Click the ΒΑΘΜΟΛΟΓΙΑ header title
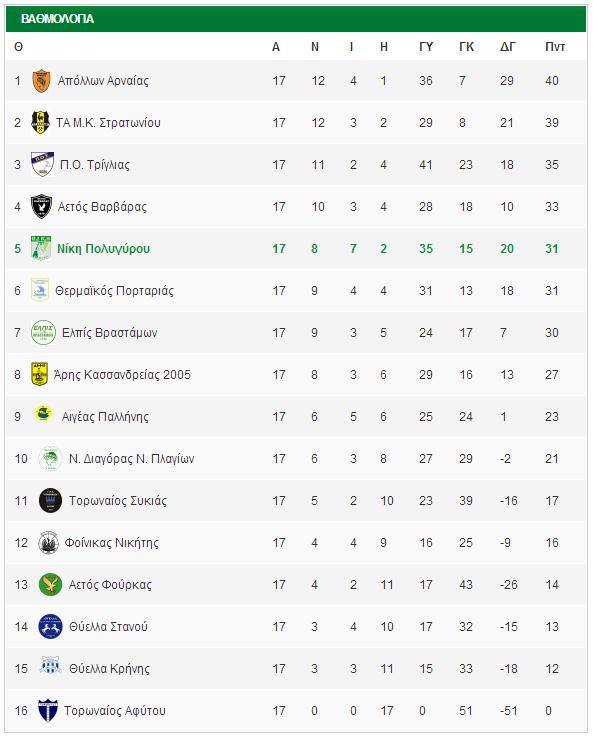This screenshot has width=593, height=739. point(57,19)
